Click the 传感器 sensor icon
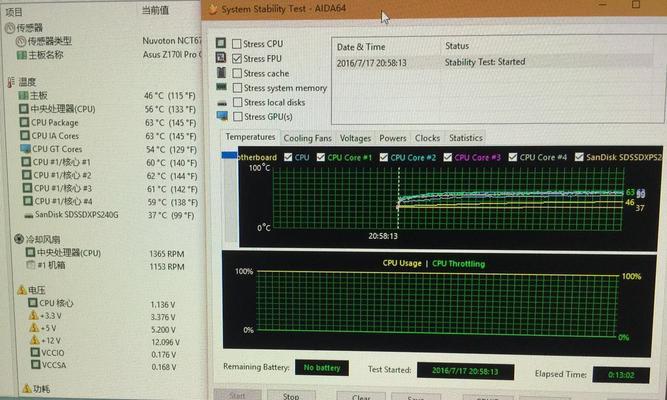 [x=10, y=28]
